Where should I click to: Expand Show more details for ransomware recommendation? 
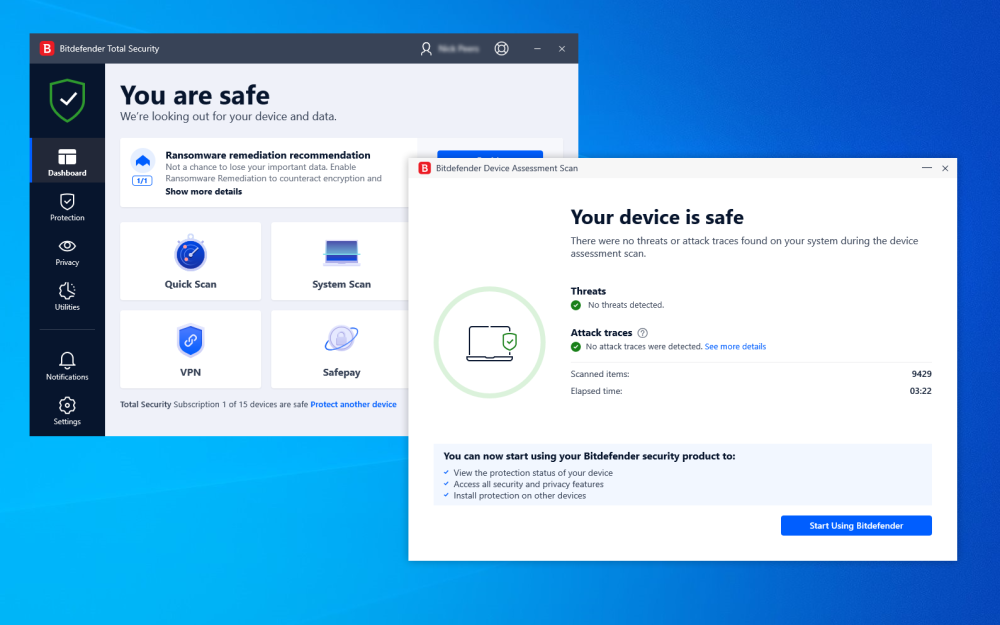click(203, 191)
